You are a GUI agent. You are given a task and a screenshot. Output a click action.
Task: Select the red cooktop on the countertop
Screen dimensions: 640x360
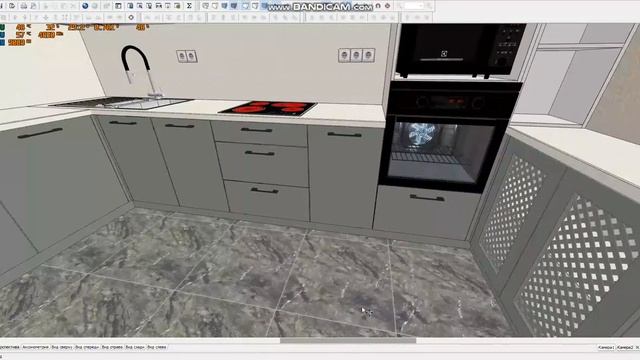(268, 108)
